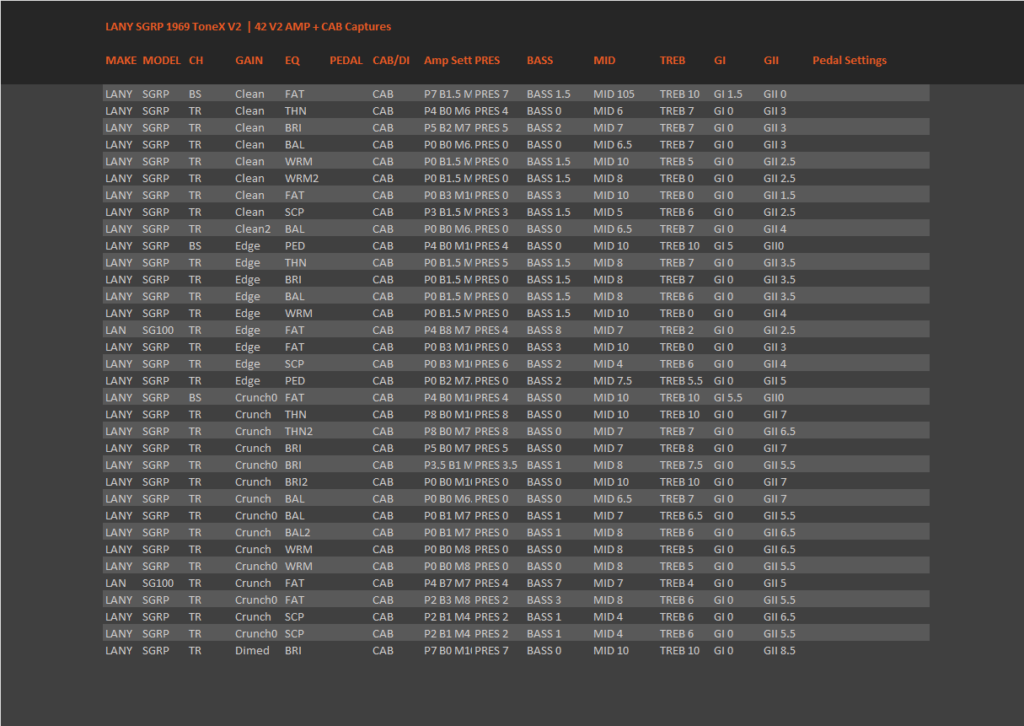1024x726 pixels.
Task: Click the 'BAL2' EQ cell
Action: tap(297, 533)
